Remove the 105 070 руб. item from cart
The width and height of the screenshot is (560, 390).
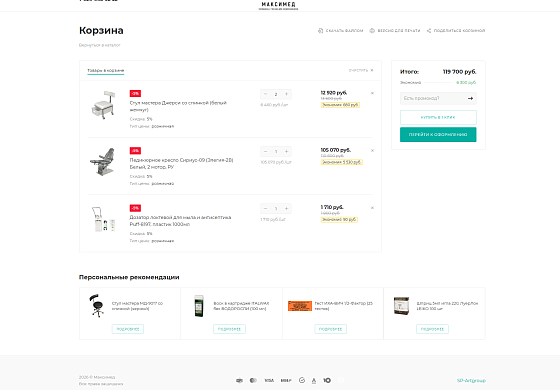[372, 151]
